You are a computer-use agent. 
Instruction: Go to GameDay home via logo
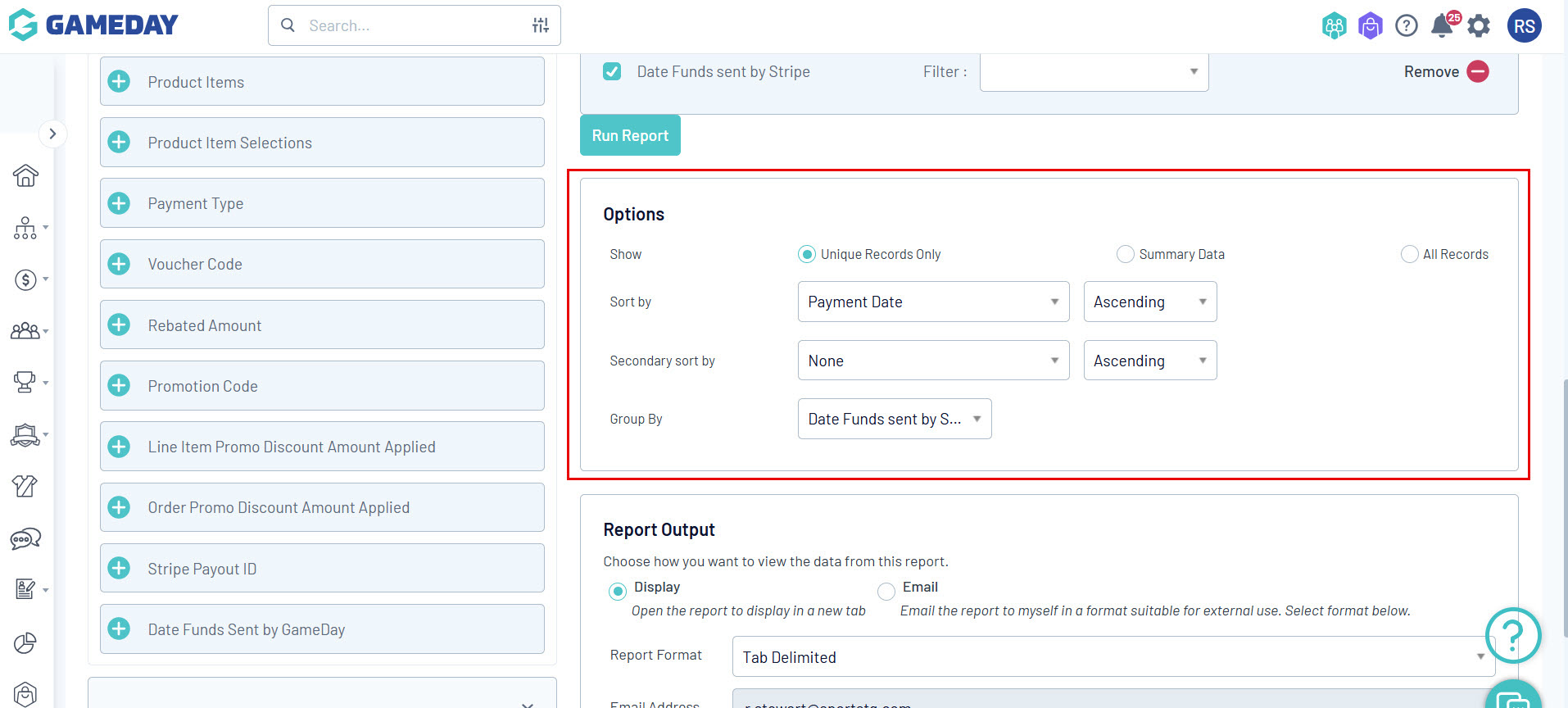(x=93, y=25)
